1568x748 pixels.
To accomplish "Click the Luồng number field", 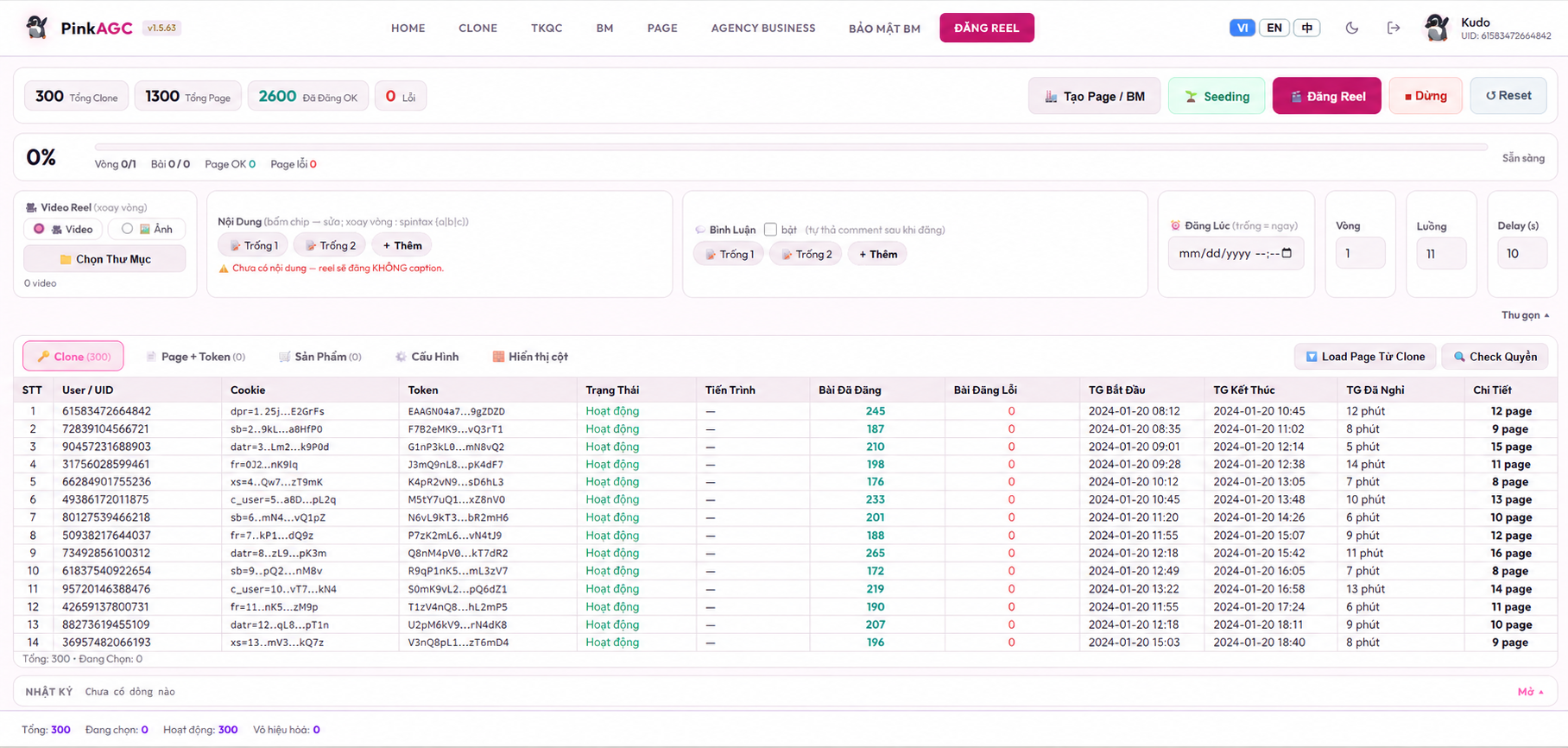I will [1441, 253].
